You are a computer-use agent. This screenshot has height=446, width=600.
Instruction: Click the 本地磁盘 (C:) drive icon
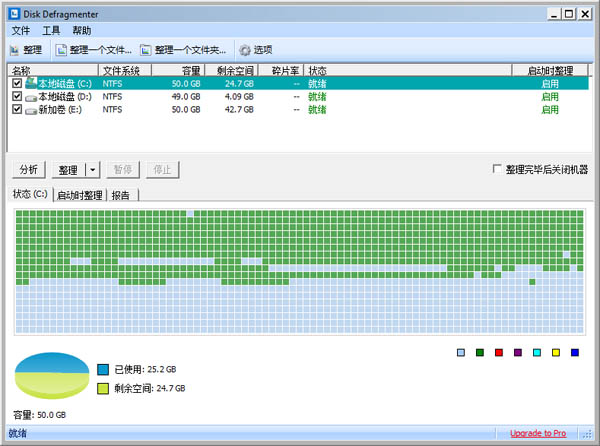click(x=31, y=84)
